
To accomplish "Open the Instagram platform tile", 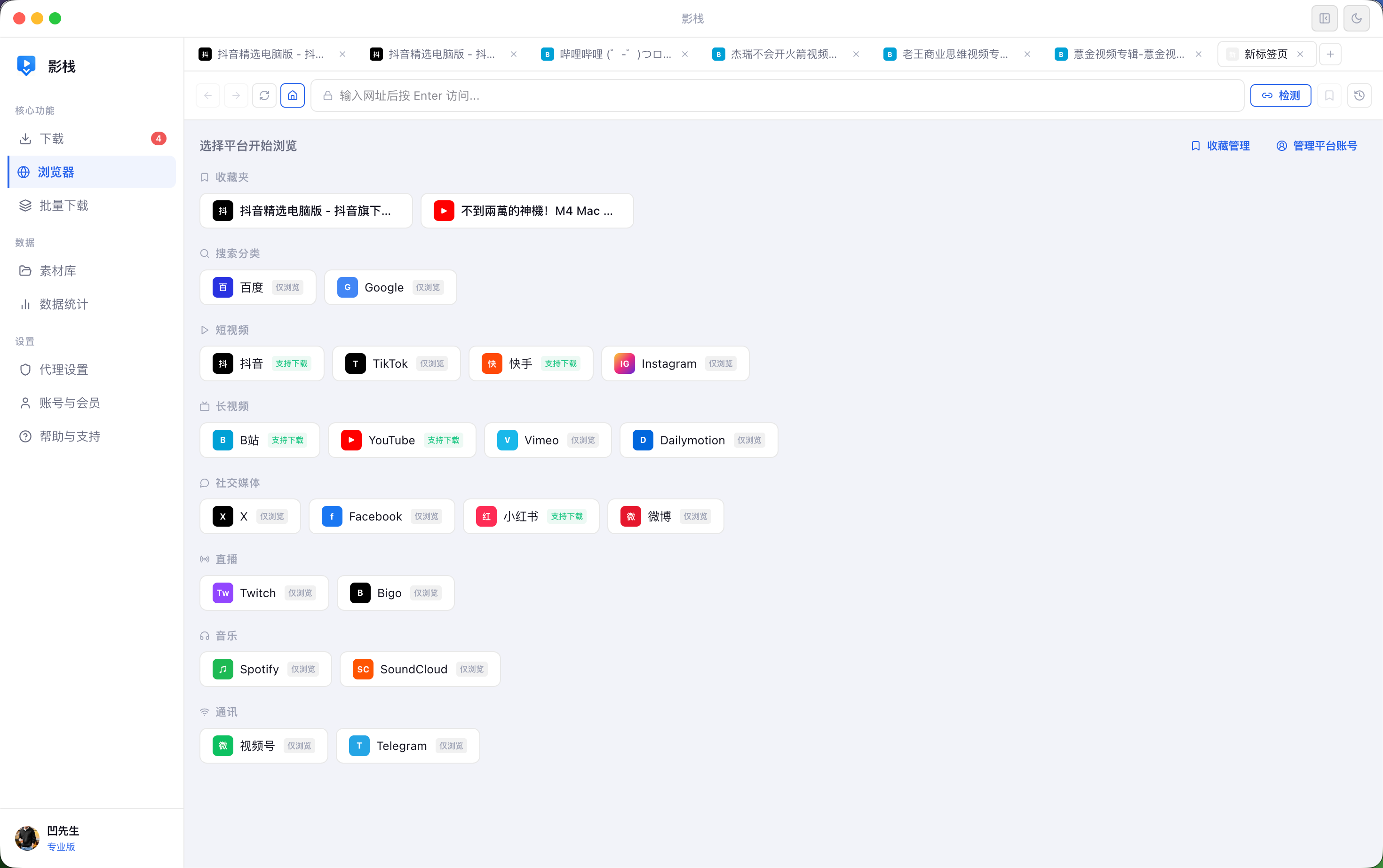I will coord(676,363).
